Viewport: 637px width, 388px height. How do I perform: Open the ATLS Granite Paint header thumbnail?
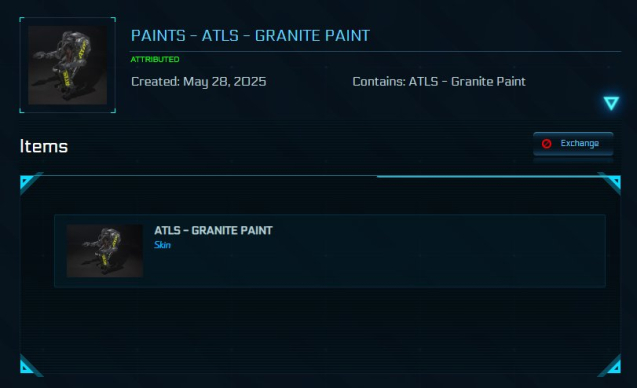tap(67, 65)
